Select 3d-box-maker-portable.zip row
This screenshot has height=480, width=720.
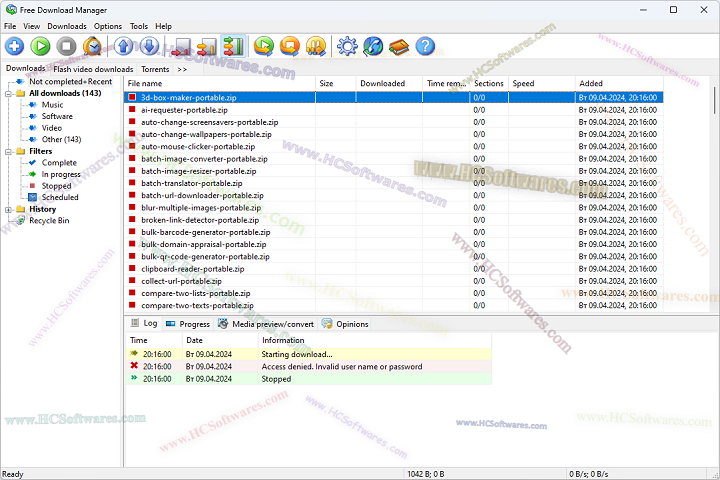(394, 97)
